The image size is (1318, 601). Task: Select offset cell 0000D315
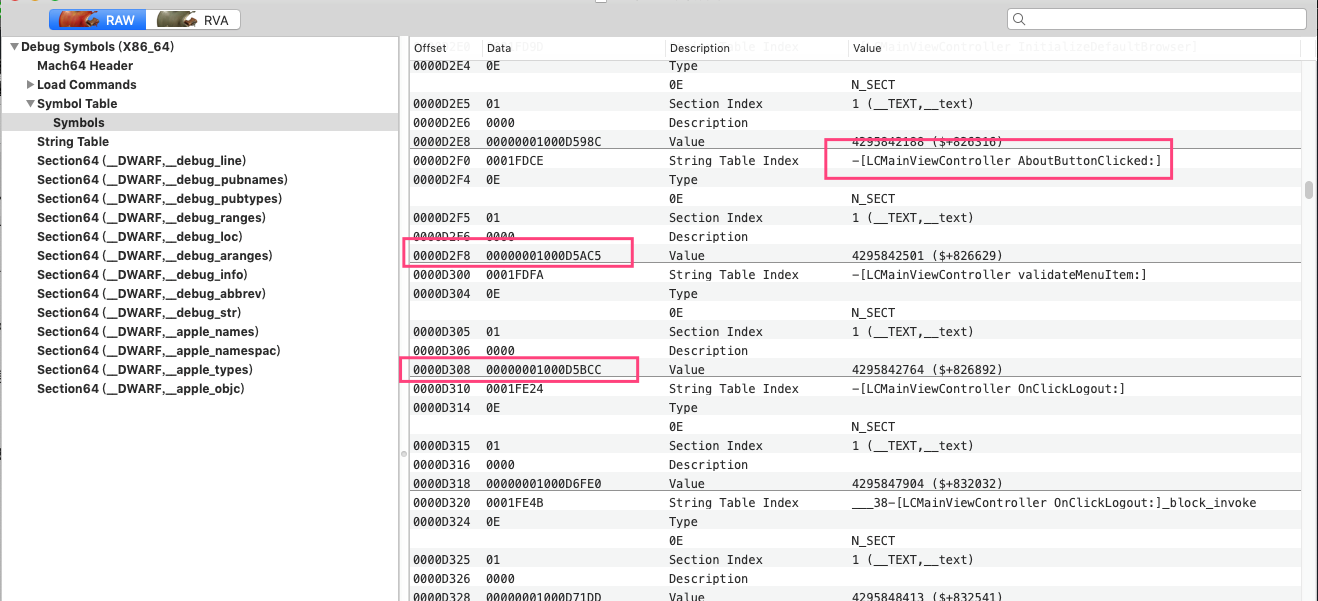tap(441, 446)
